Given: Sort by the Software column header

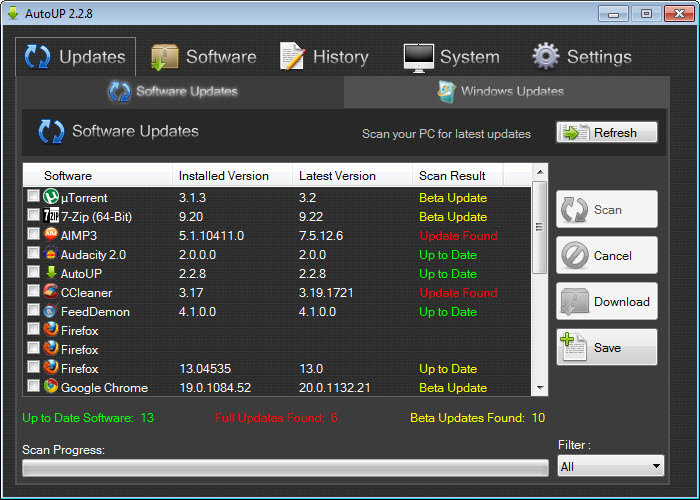Looking at the screenshot, I should point(98,175).
